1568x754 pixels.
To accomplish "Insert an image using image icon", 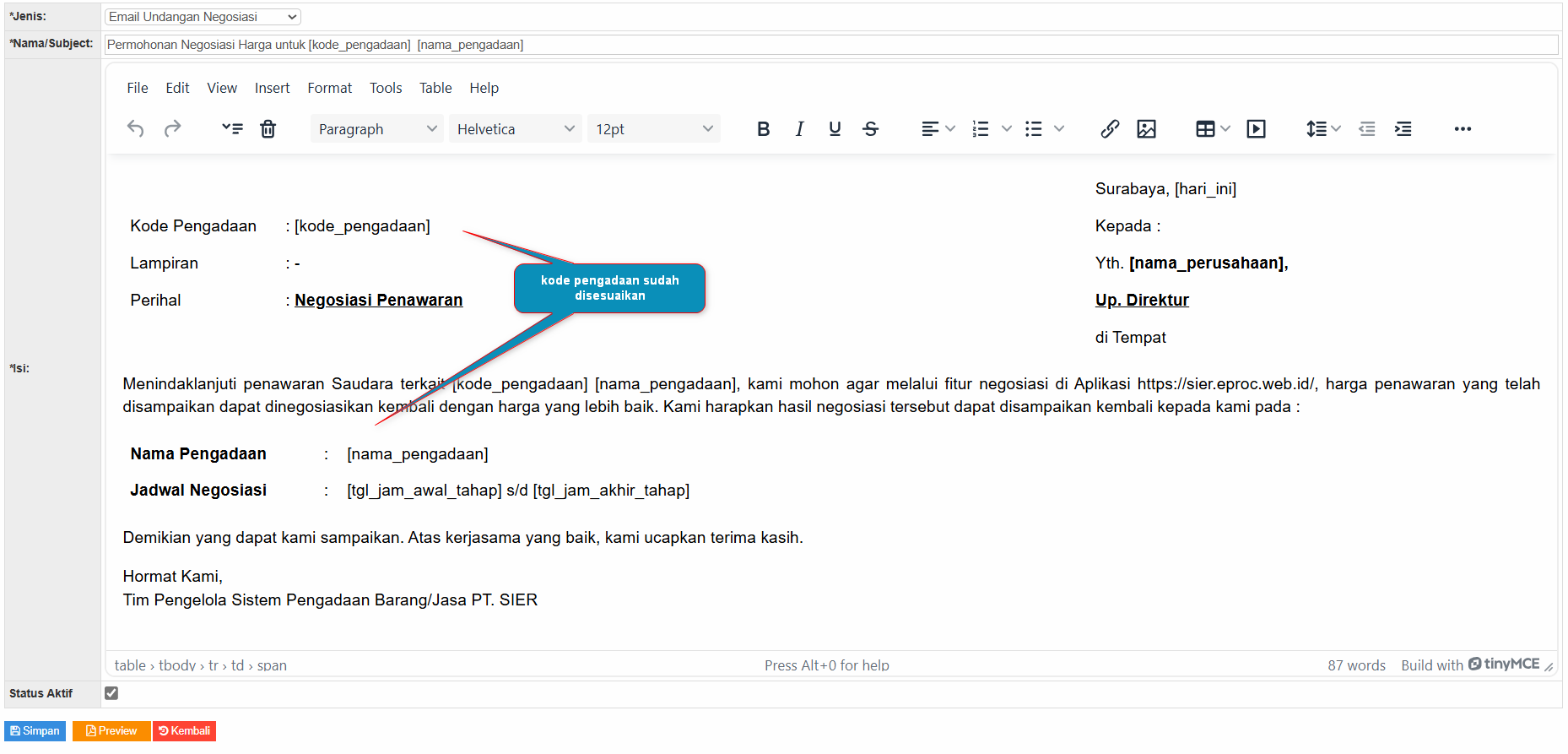I will [1146, 129].
